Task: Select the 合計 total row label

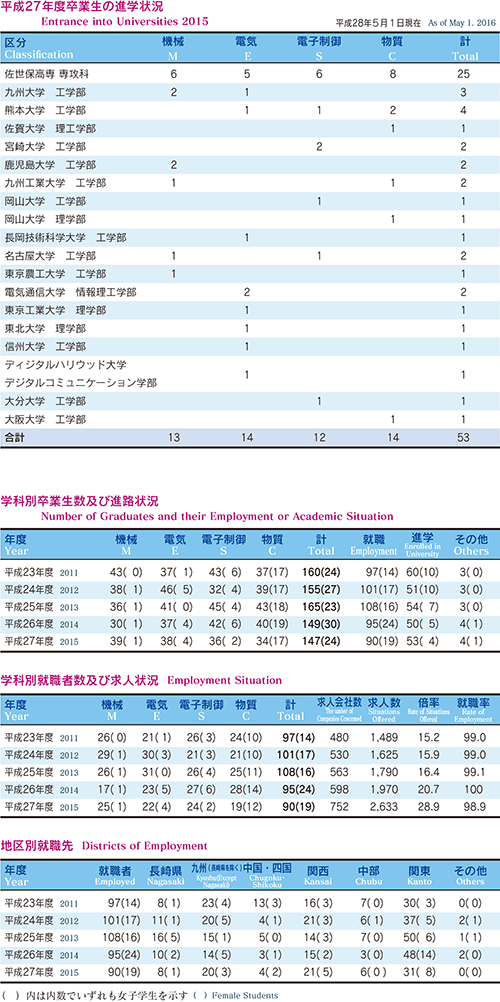Action: tap(14, 438)
